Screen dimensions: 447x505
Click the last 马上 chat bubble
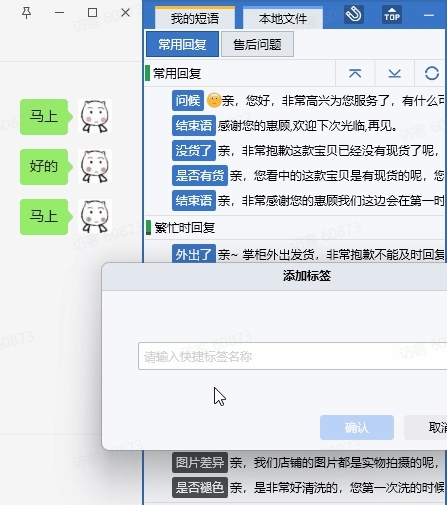46,217
